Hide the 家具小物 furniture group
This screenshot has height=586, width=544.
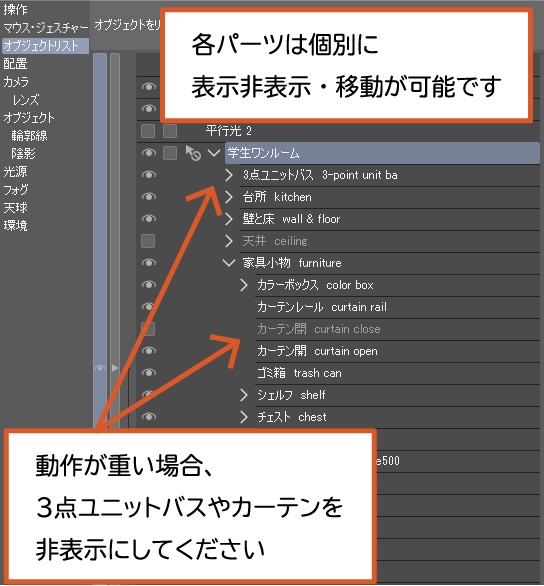[149, 263]
